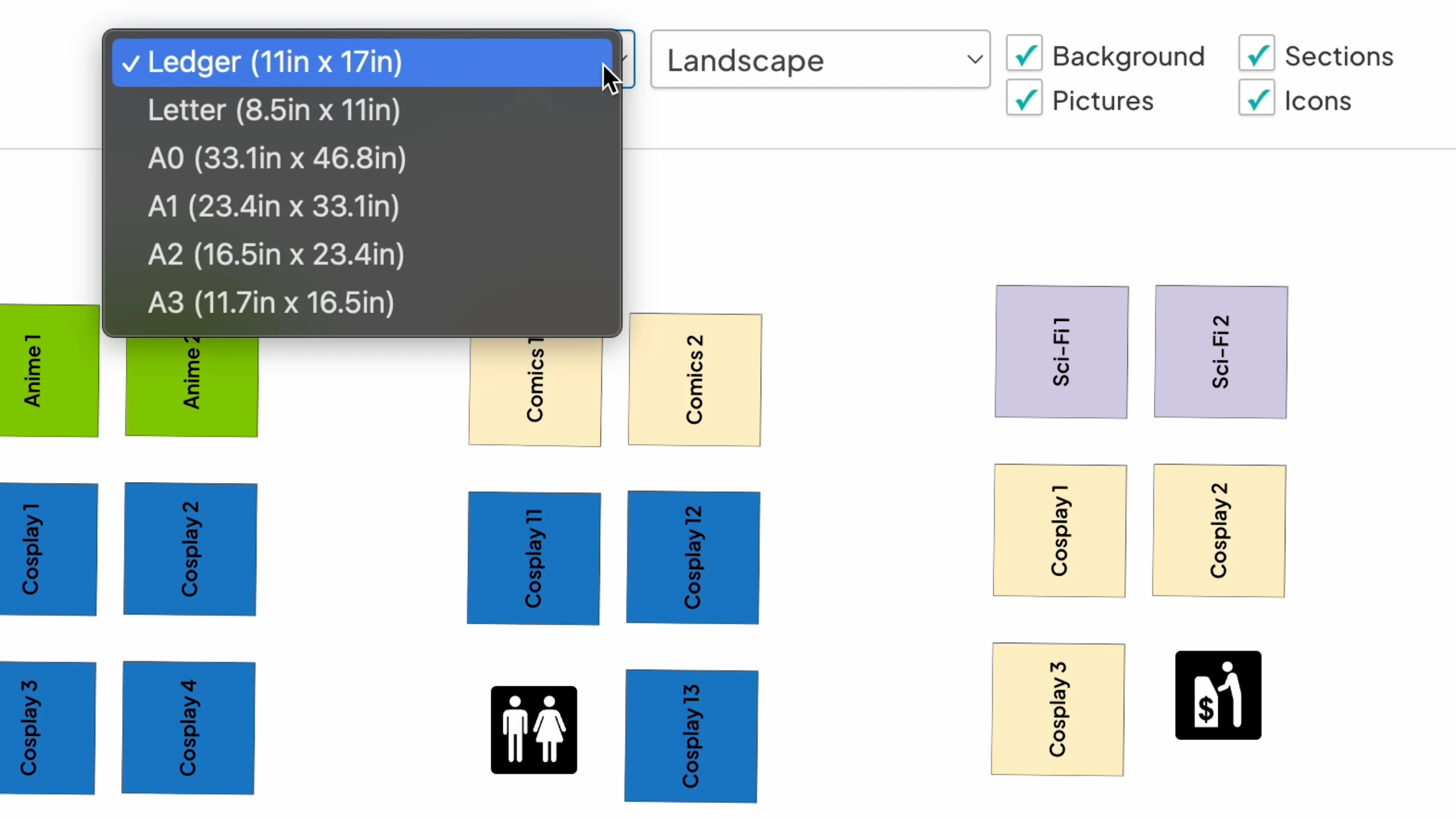This screenshot has width=1456, height=819.
Task: Select the yellow Cosplay 2 booth
Action: click(1219, 531)
